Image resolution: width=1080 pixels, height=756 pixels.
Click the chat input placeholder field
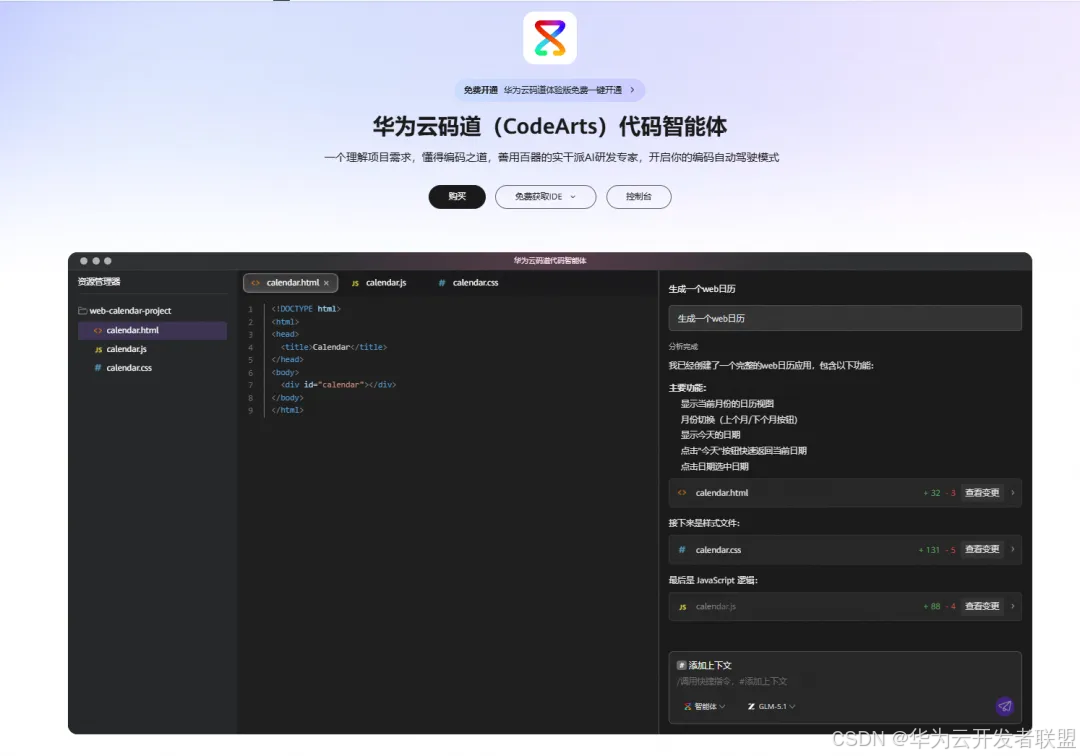[731, 682]
